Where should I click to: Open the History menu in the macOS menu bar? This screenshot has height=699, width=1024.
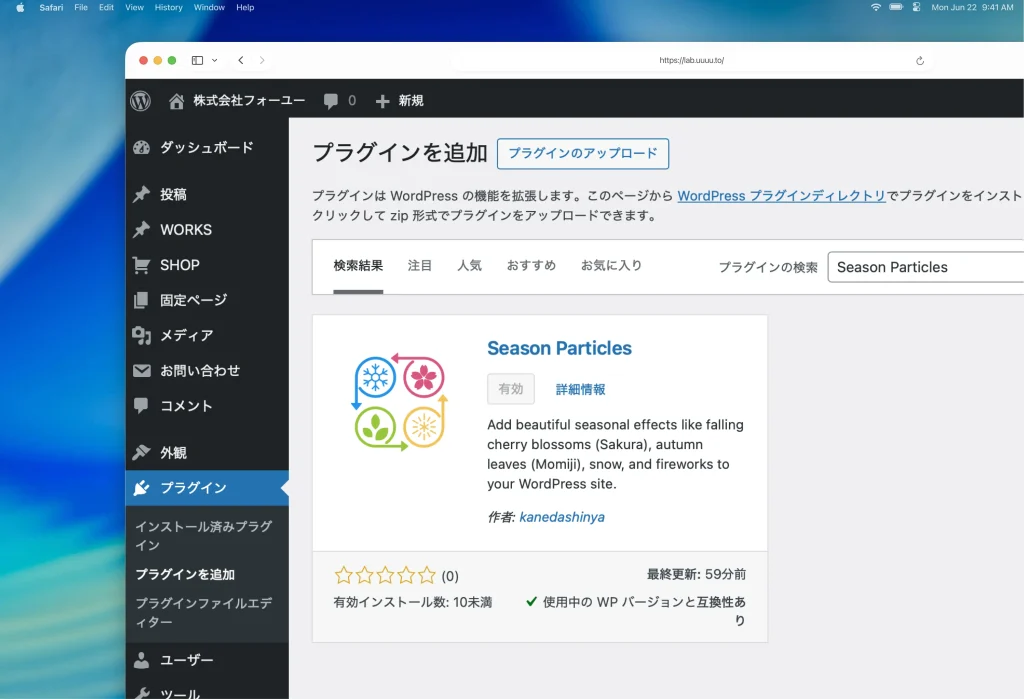coord(168,7)
